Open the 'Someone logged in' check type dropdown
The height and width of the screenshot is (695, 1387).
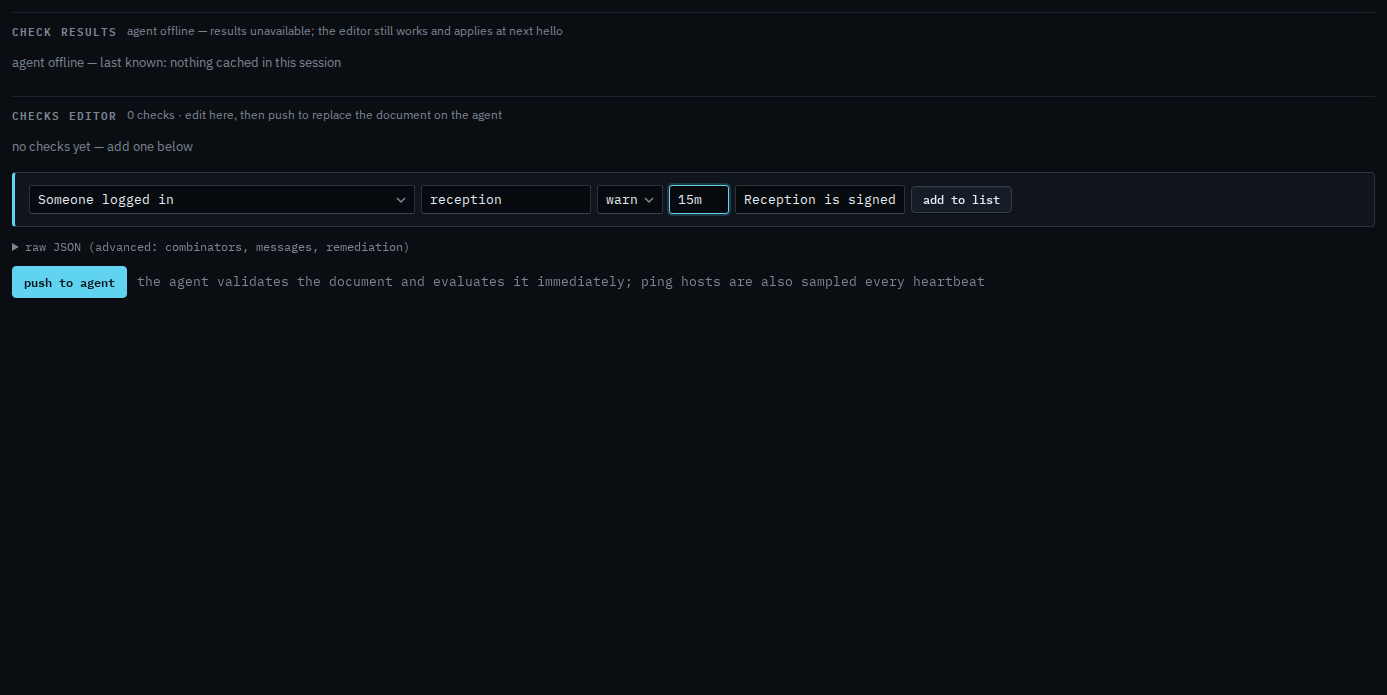(x=222, y=199)
